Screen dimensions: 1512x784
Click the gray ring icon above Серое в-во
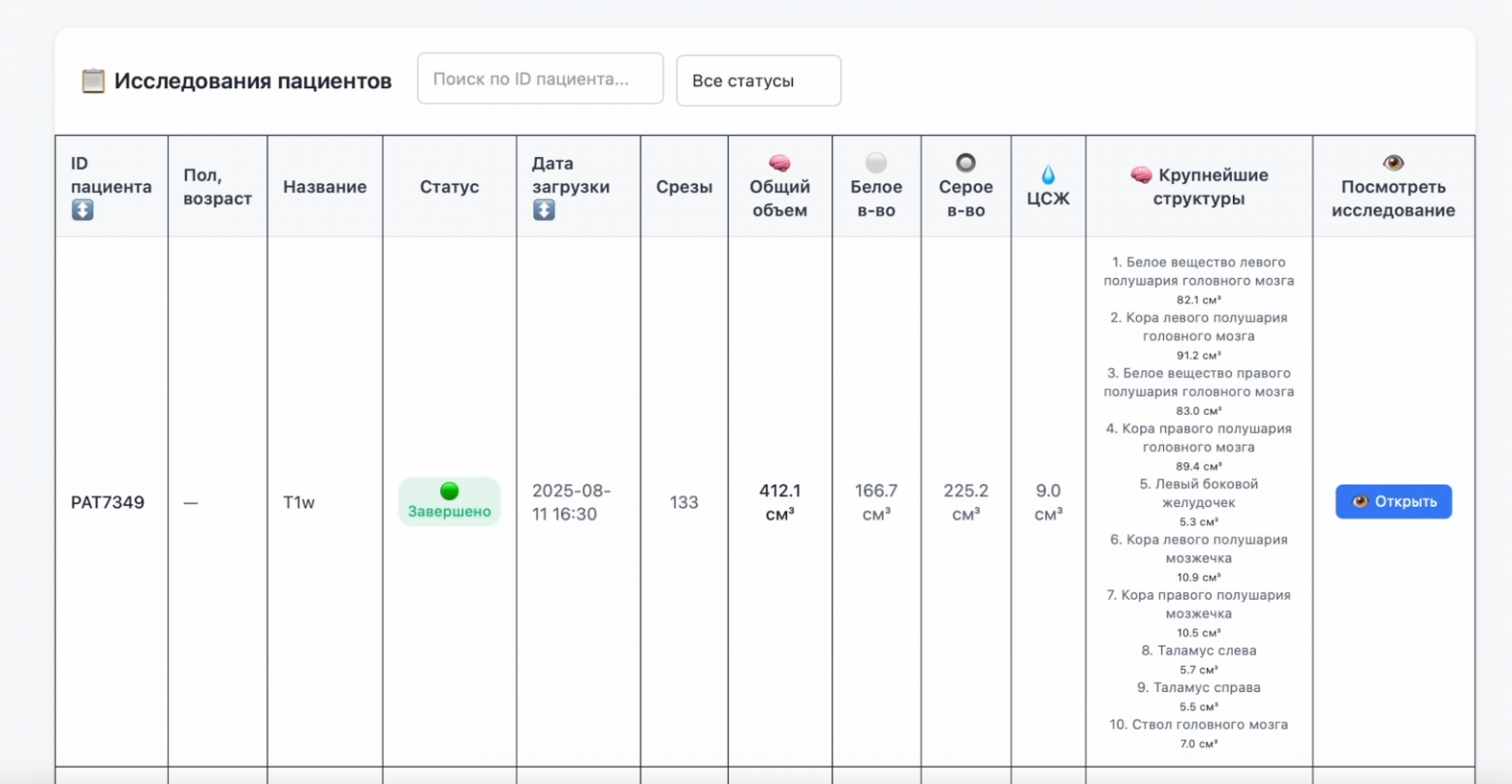pos(965,164)
